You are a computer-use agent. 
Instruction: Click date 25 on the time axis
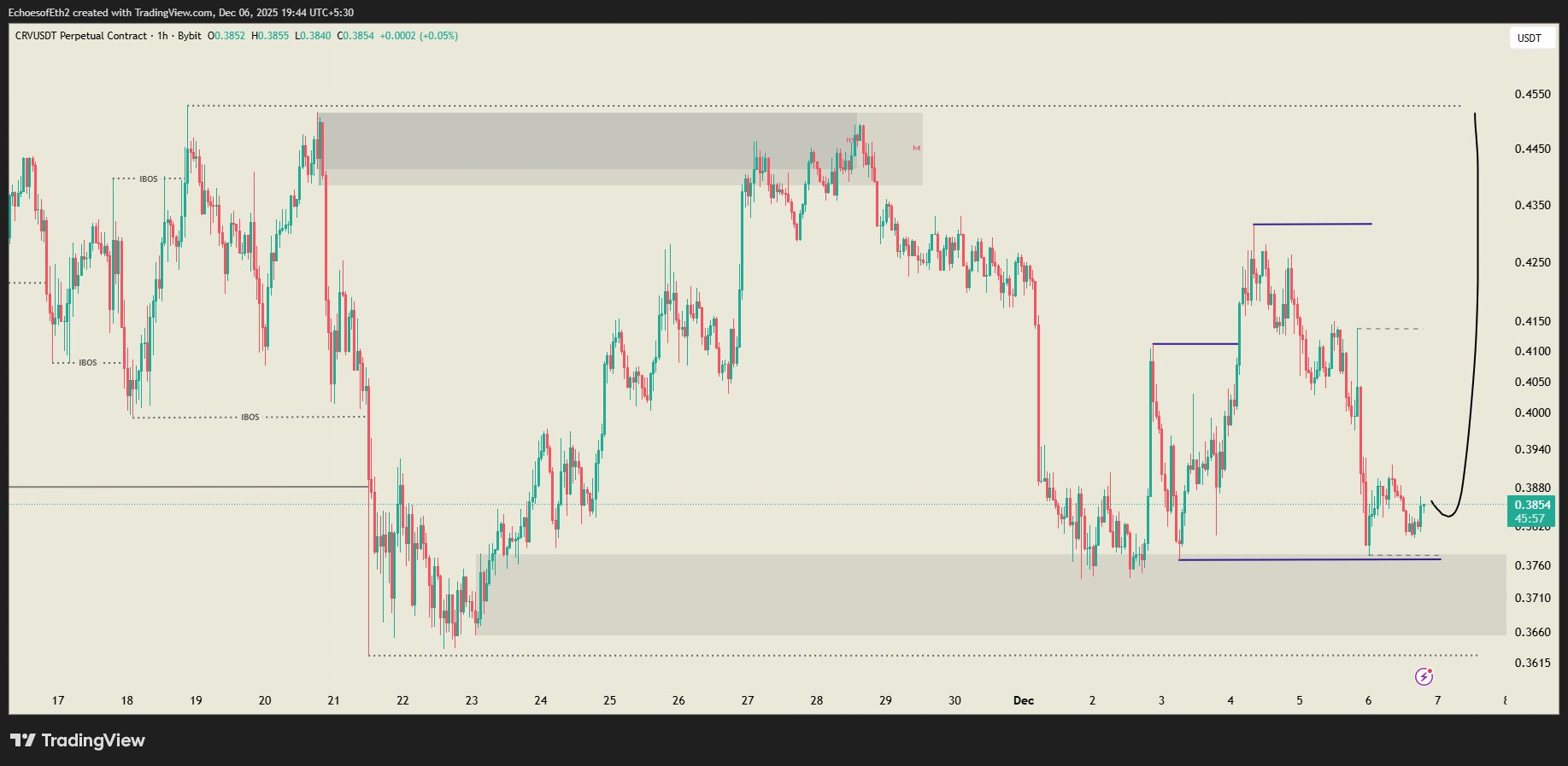[x=609, y=700]
